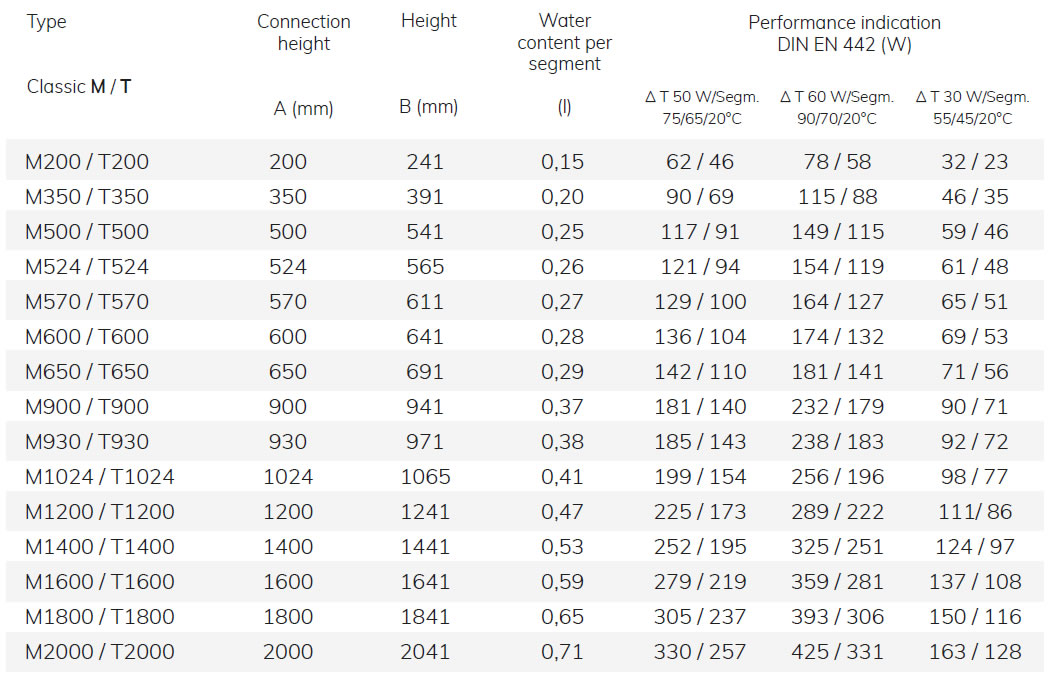Image resolution: width=1055 pixels, height=684 pixels.
Task: Select the M350 / T350 row label
Action: click(x=87, y=197)
